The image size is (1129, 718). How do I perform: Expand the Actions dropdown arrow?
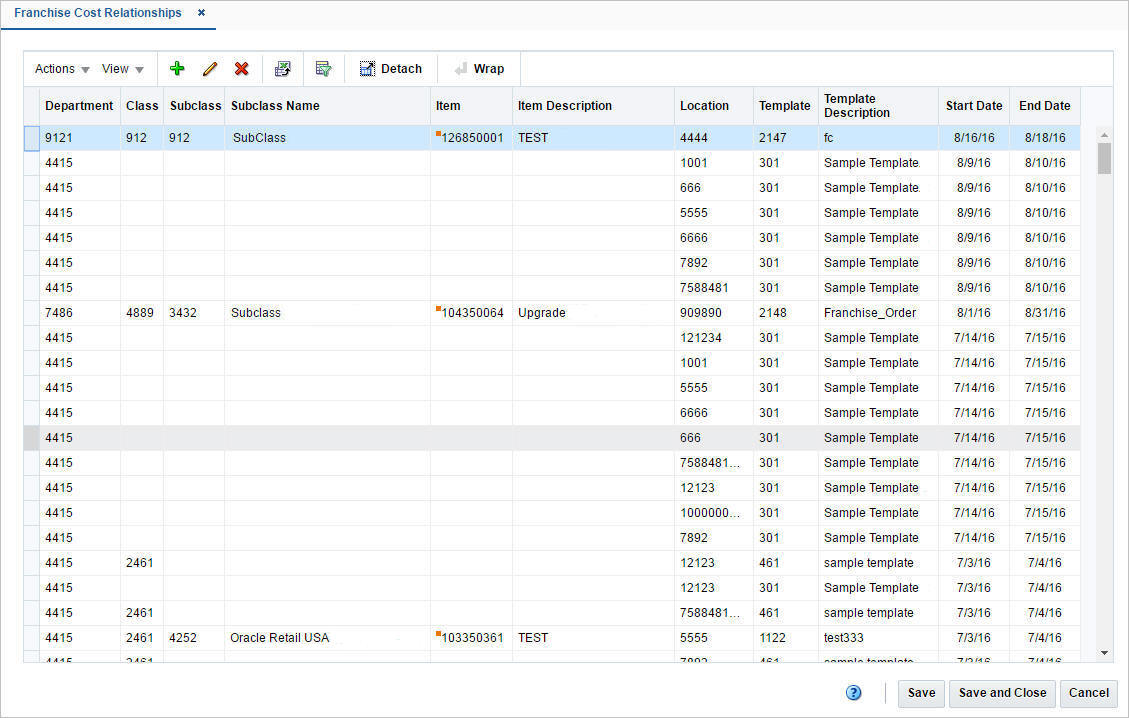[84, 69]
